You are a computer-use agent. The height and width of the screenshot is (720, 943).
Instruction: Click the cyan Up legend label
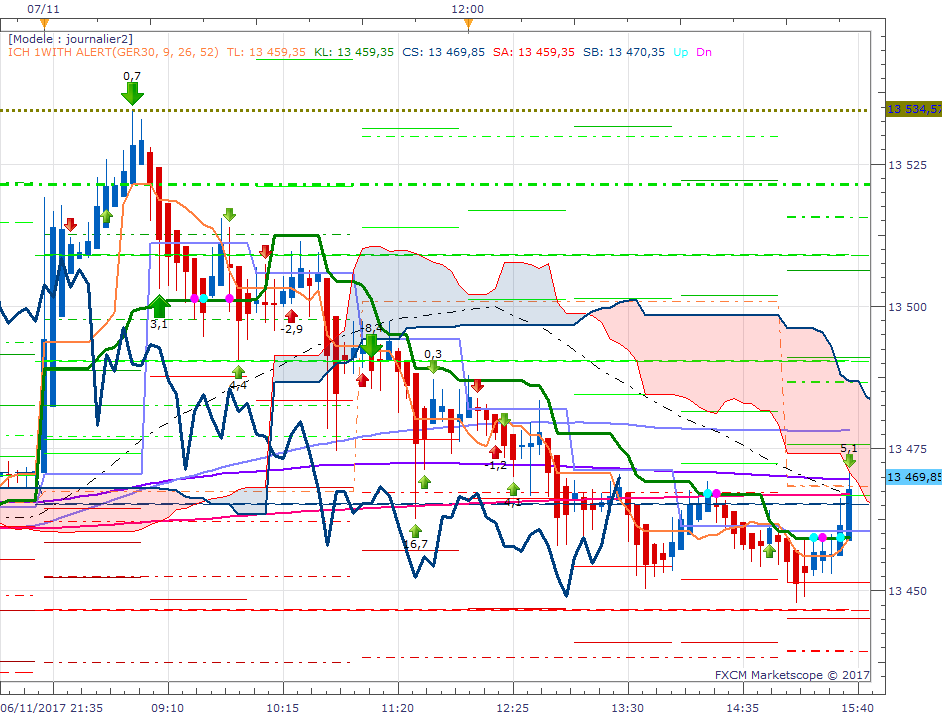point(681,52)
